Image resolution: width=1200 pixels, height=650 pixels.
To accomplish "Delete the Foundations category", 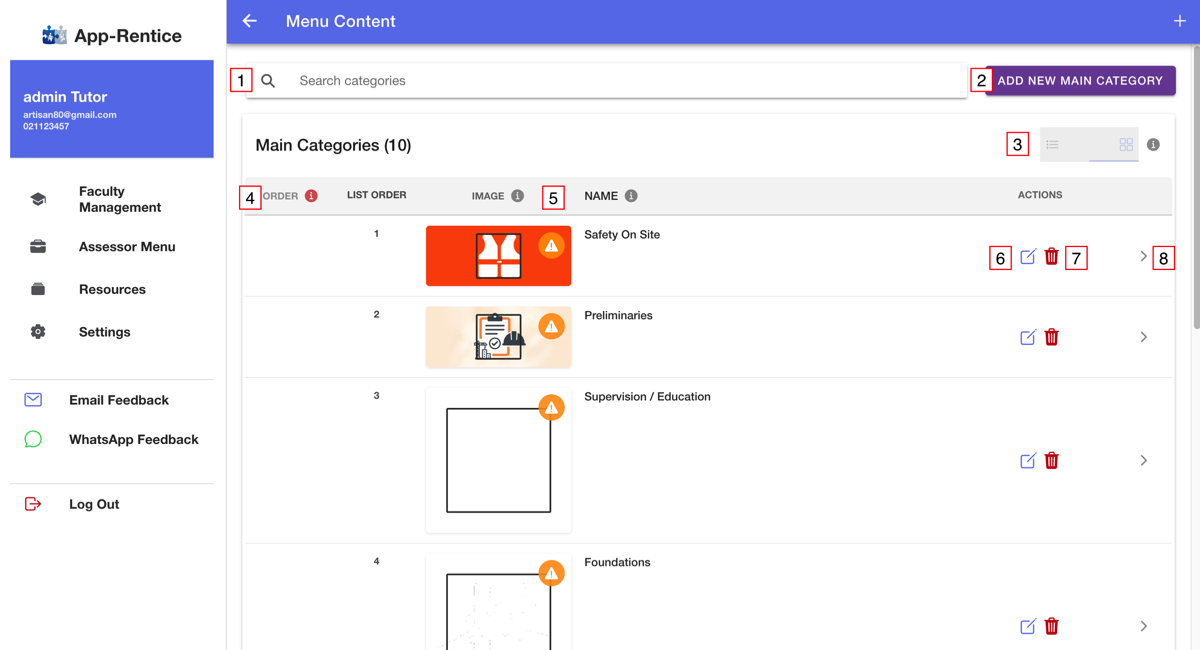I will pyautogui.click(x=1052, y=626).
